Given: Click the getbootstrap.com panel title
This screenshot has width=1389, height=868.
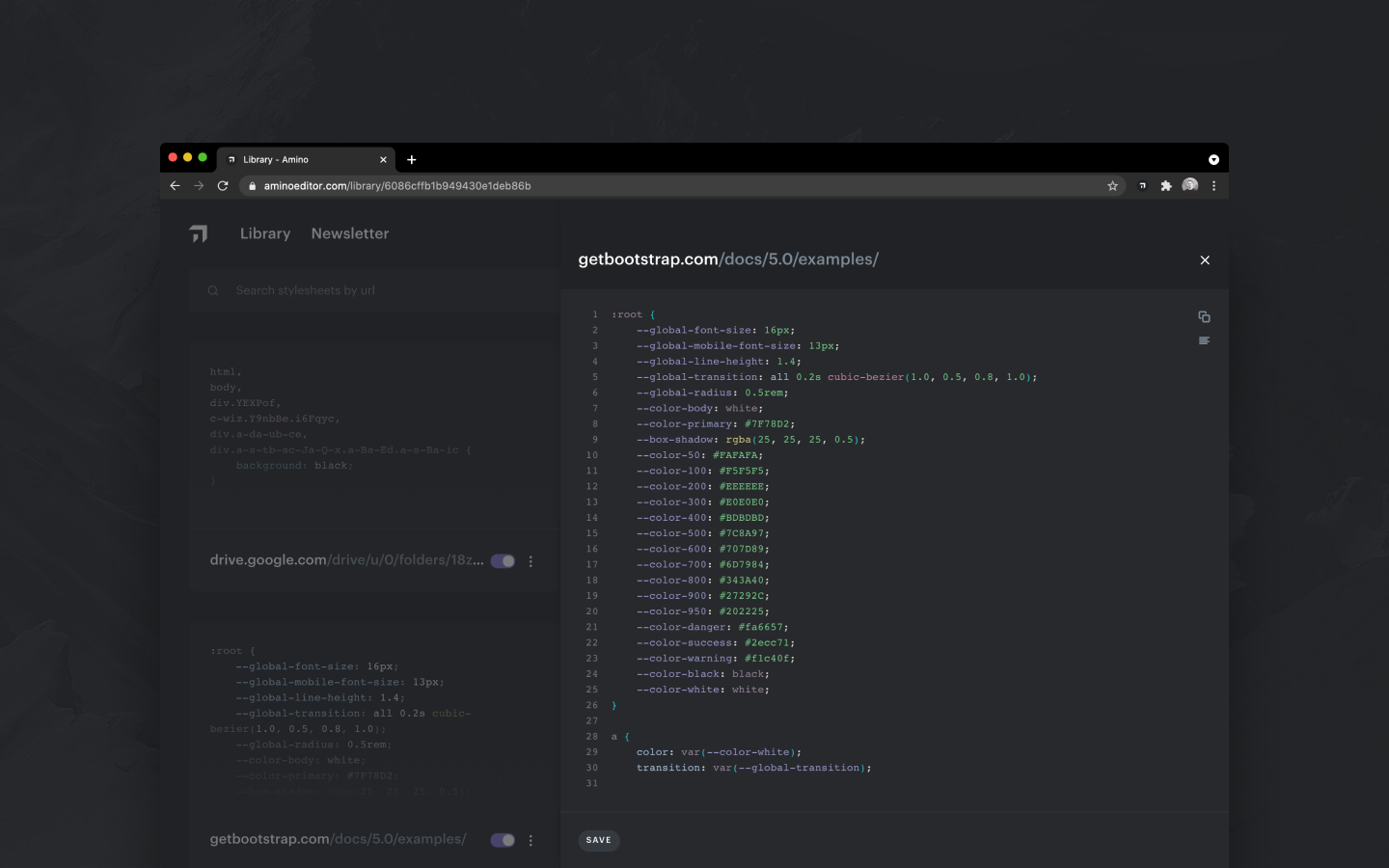Looking at the screenshot, I should [728, 259].
